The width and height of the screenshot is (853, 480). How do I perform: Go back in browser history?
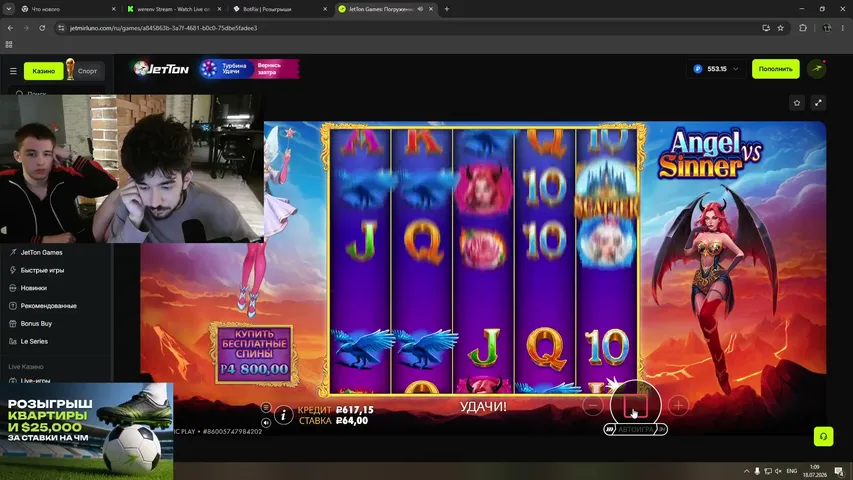tap(10, 28)
